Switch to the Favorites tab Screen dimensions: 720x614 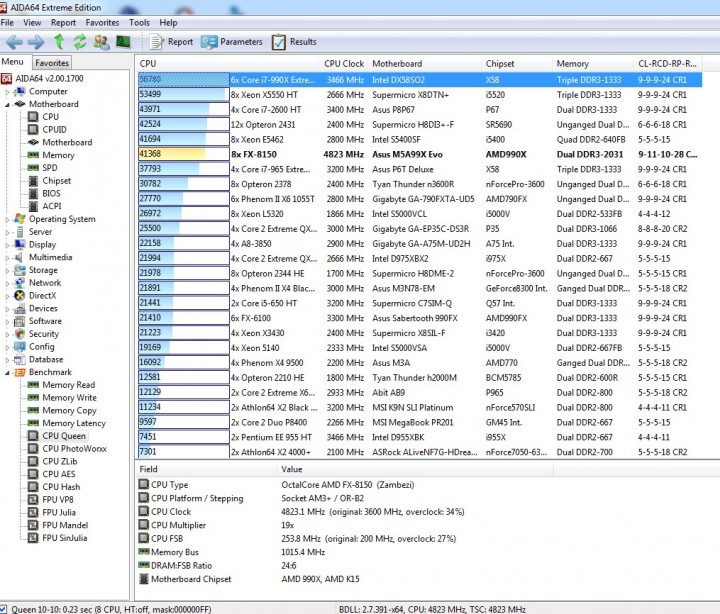point(52,63)
